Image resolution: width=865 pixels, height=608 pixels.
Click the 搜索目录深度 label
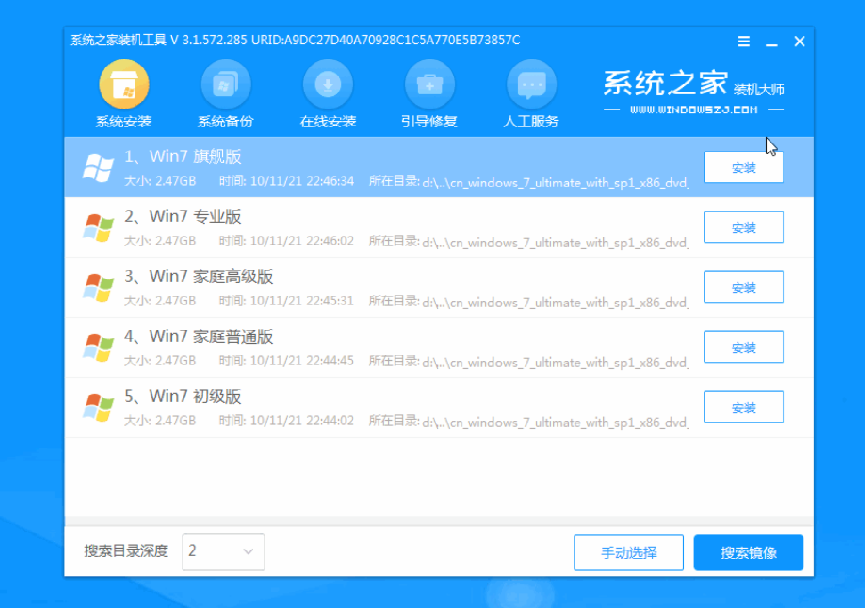(126, 551)
